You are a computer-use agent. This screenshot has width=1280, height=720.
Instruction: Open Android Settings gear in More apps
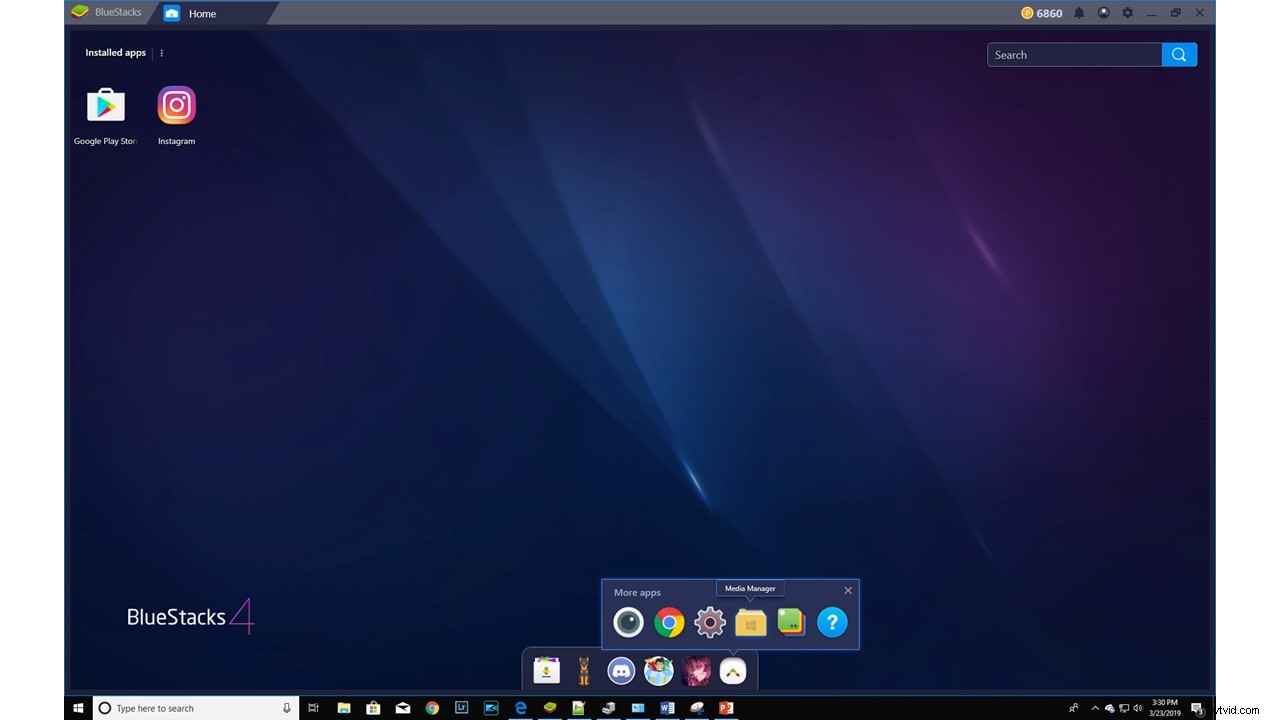(710, 621)
